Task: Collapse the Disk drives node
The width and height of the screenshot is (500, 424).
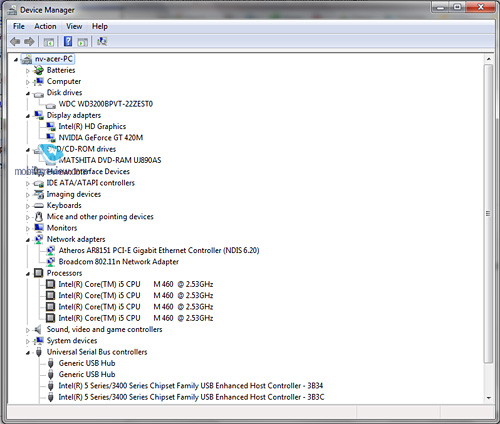Action: (28, 94)
